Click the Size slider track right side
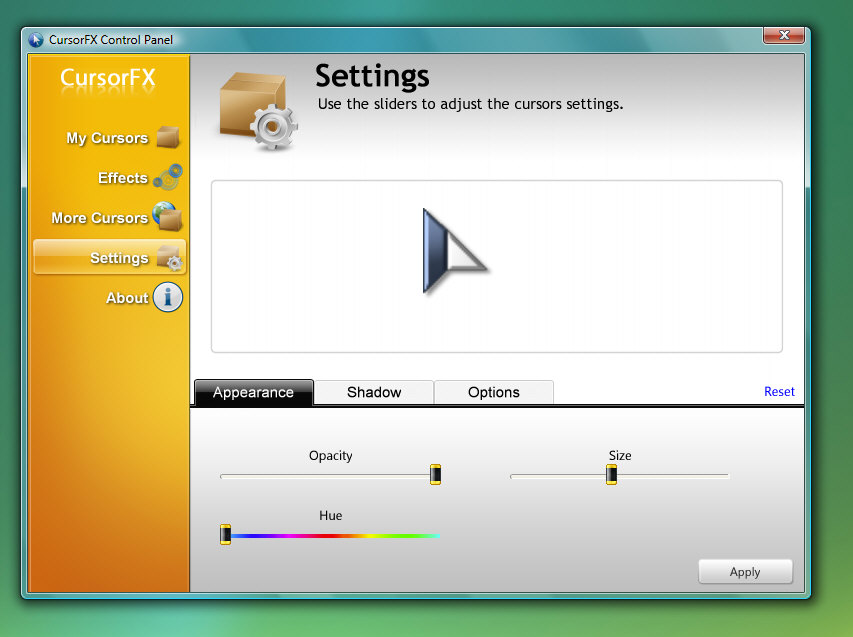The height and width of the screenshot is (637, 853). 673,476
